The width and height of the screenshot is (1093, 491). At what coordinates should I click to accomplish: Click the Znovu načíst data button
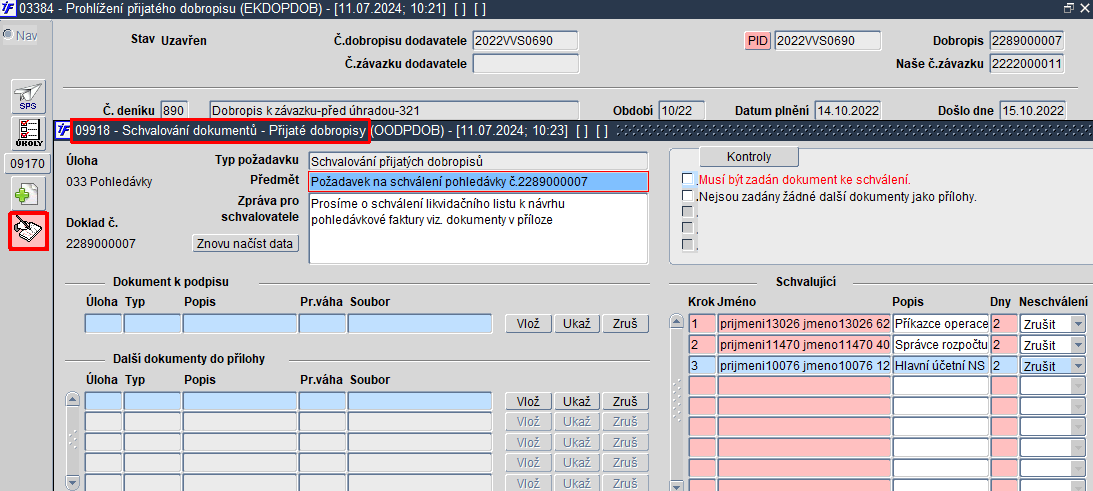tap(245, 243)
